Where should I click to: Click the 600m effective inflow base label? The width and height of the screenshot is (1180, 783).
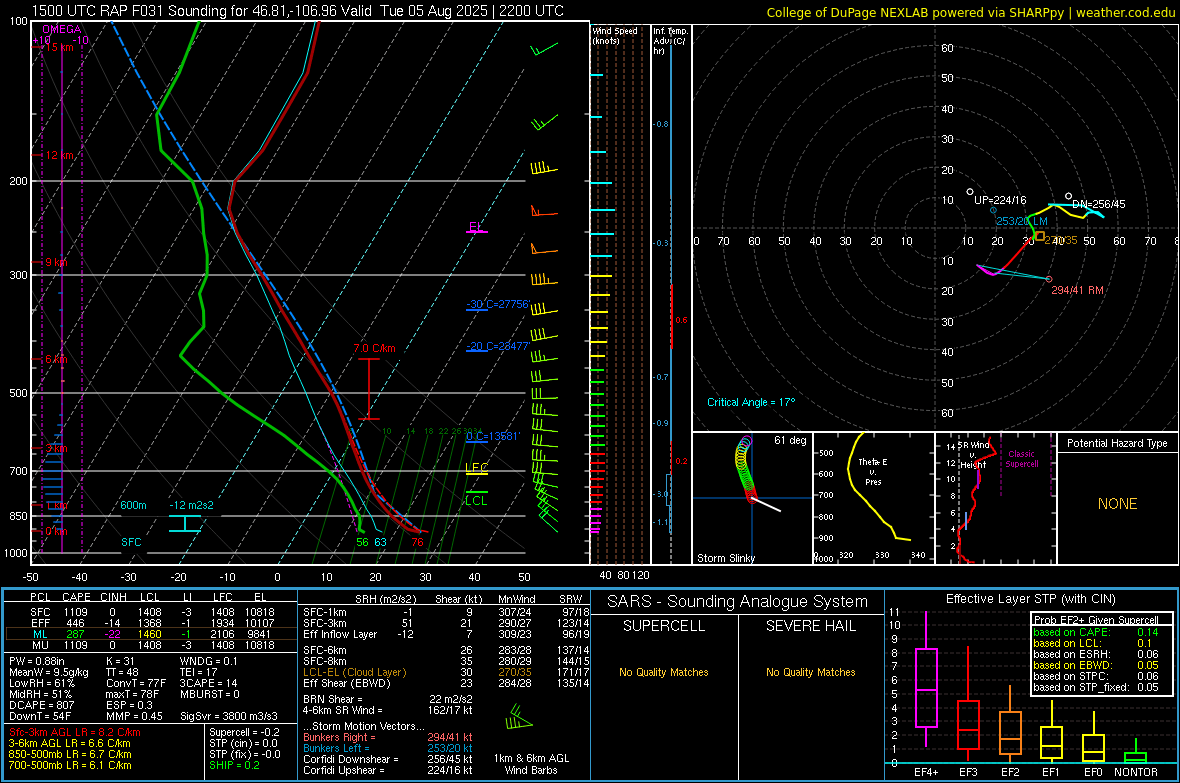pos(133,505)
